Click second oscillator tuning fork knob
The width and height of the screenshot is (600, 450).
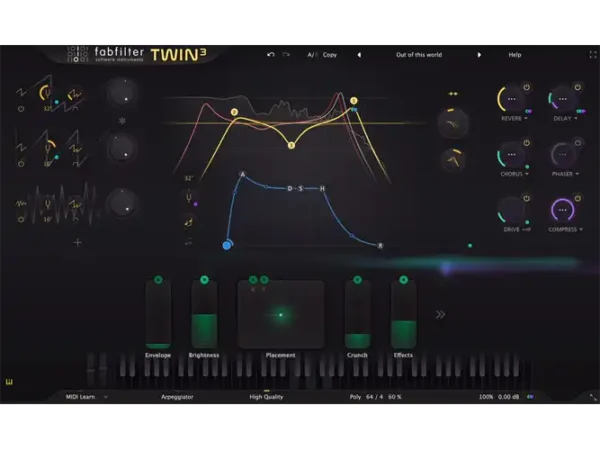tap(47, 148)
